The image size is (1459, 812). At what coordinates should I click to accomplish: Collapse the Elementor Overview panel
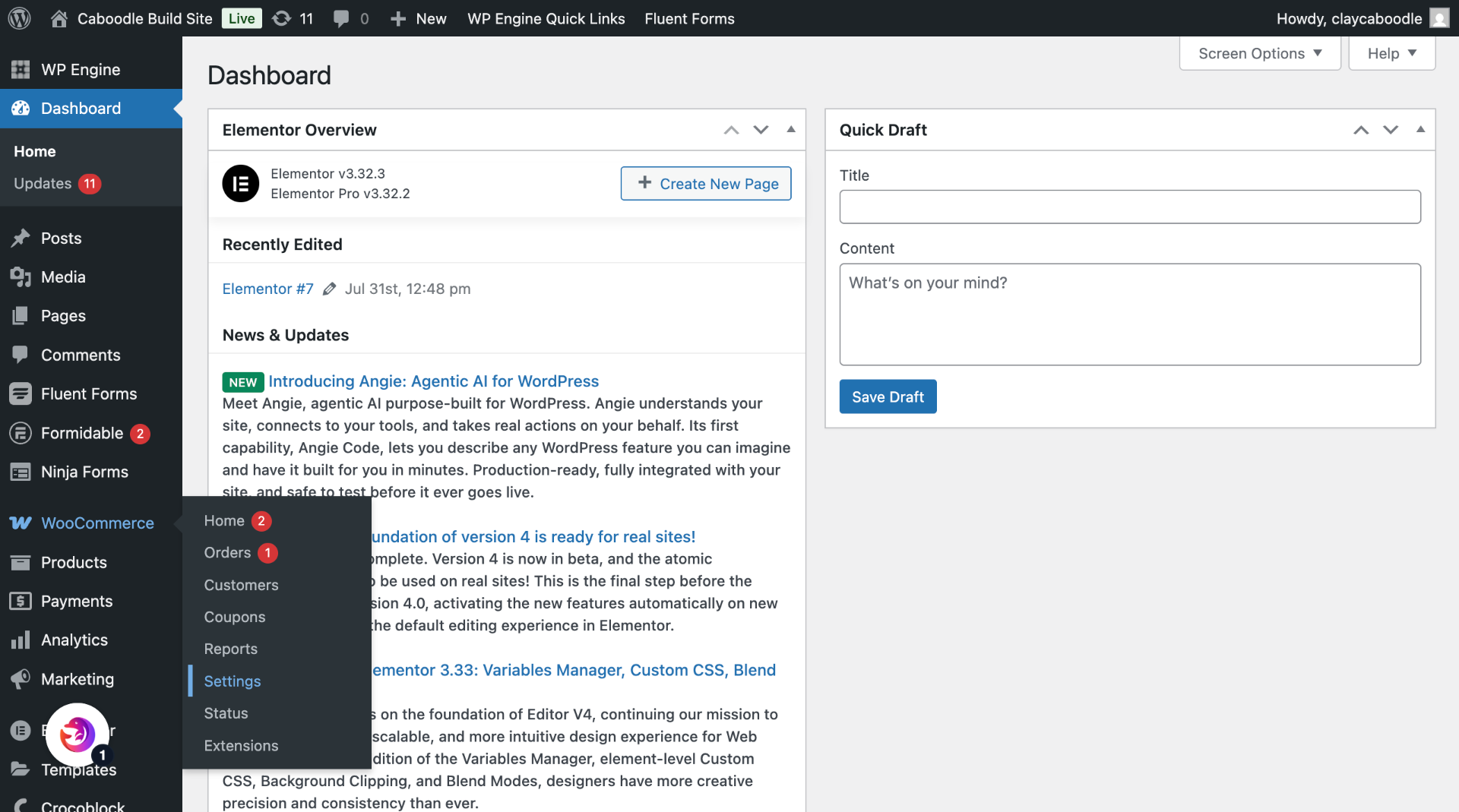791,129
